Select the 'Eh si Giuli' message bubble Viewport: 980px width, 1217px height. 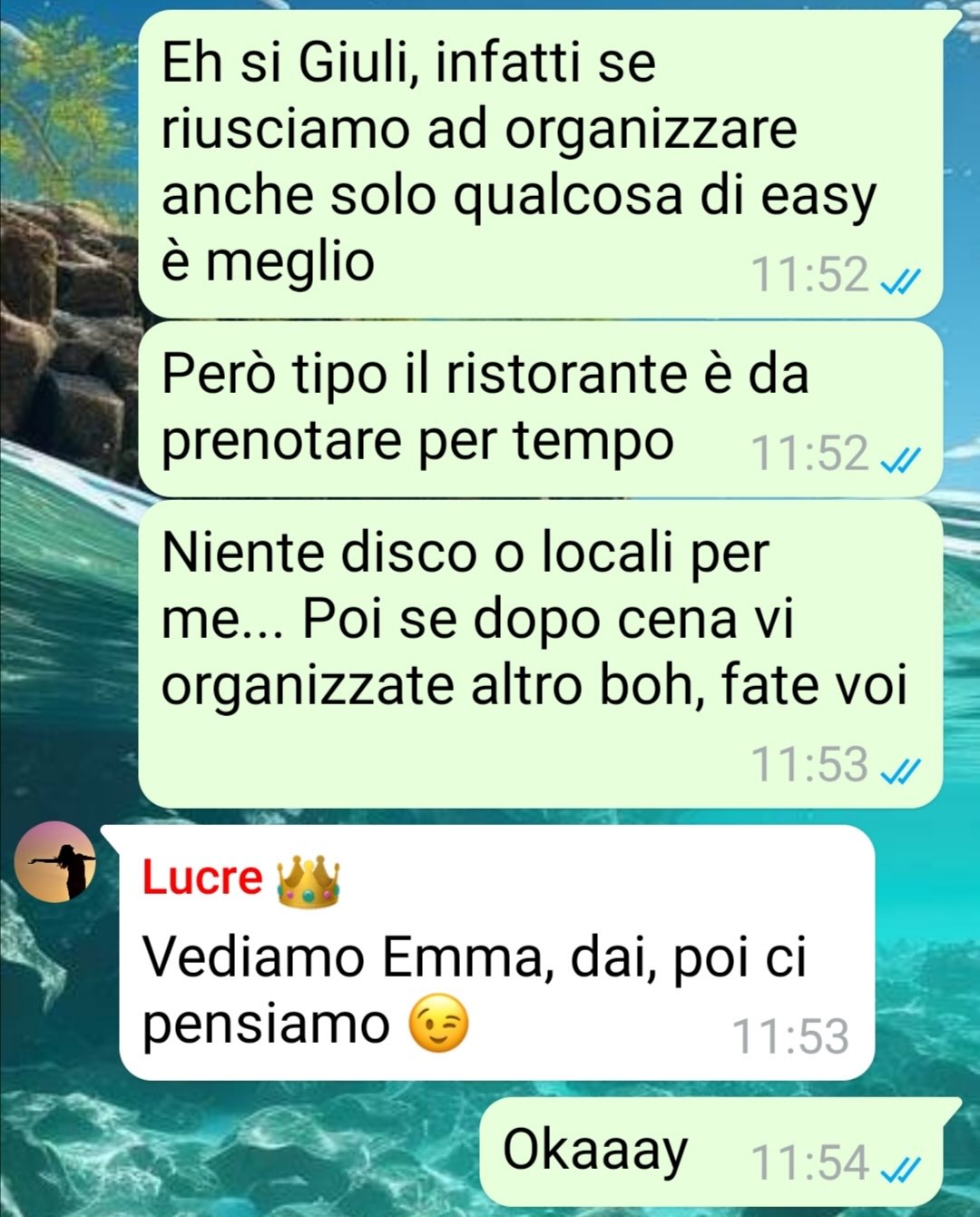pos(541,164)
